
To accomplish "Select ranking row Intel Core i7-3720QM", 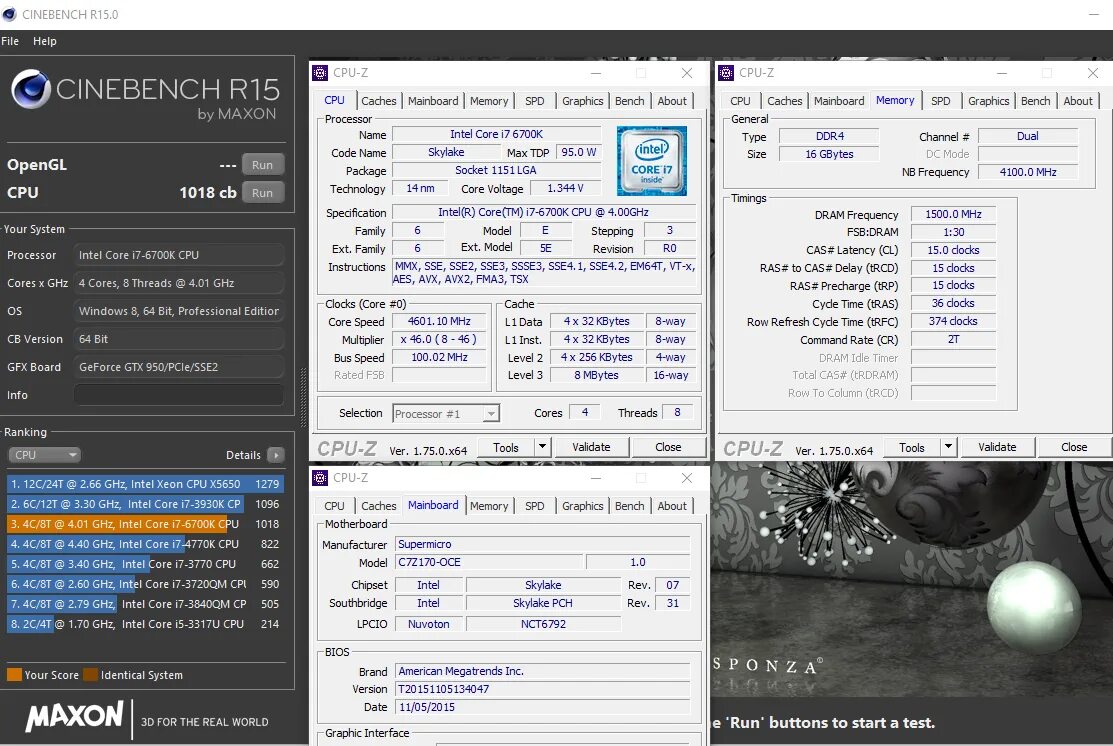I will (146, 583).
